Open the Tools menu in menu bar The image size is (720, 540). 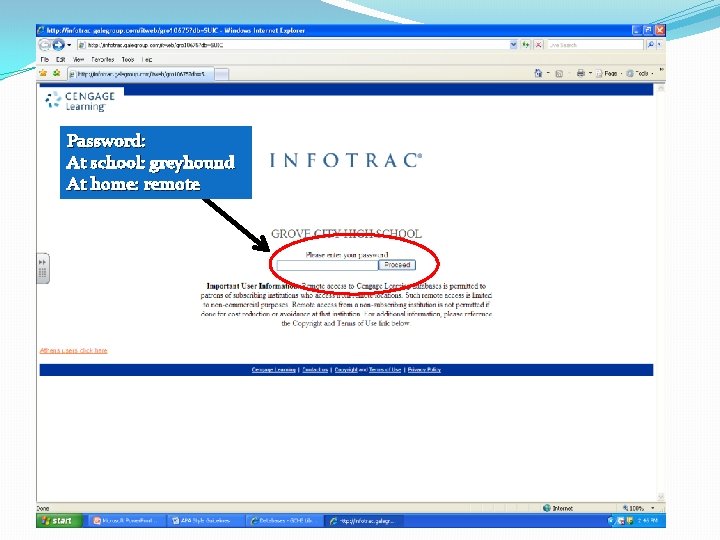tap(128, 60)
